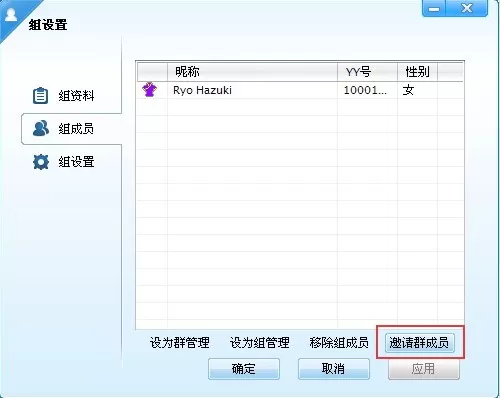Click Ryo Hazuki's purple avatar icon
The height and width of the screenshot is (398, 500).
click(x=149, y=89)
